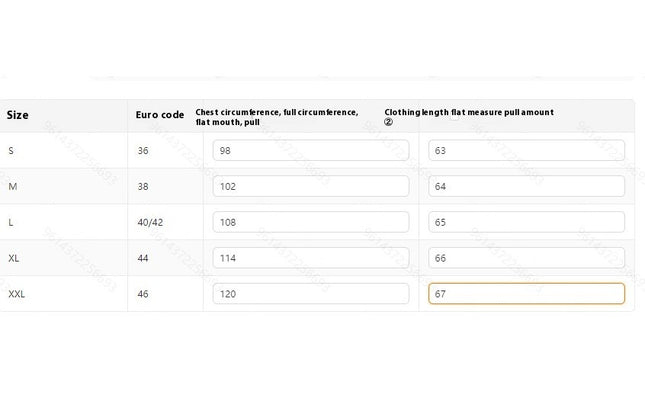Viewport: 645px width, 398px height.
Task: Click the Size column header
Action: click(18, 115)
